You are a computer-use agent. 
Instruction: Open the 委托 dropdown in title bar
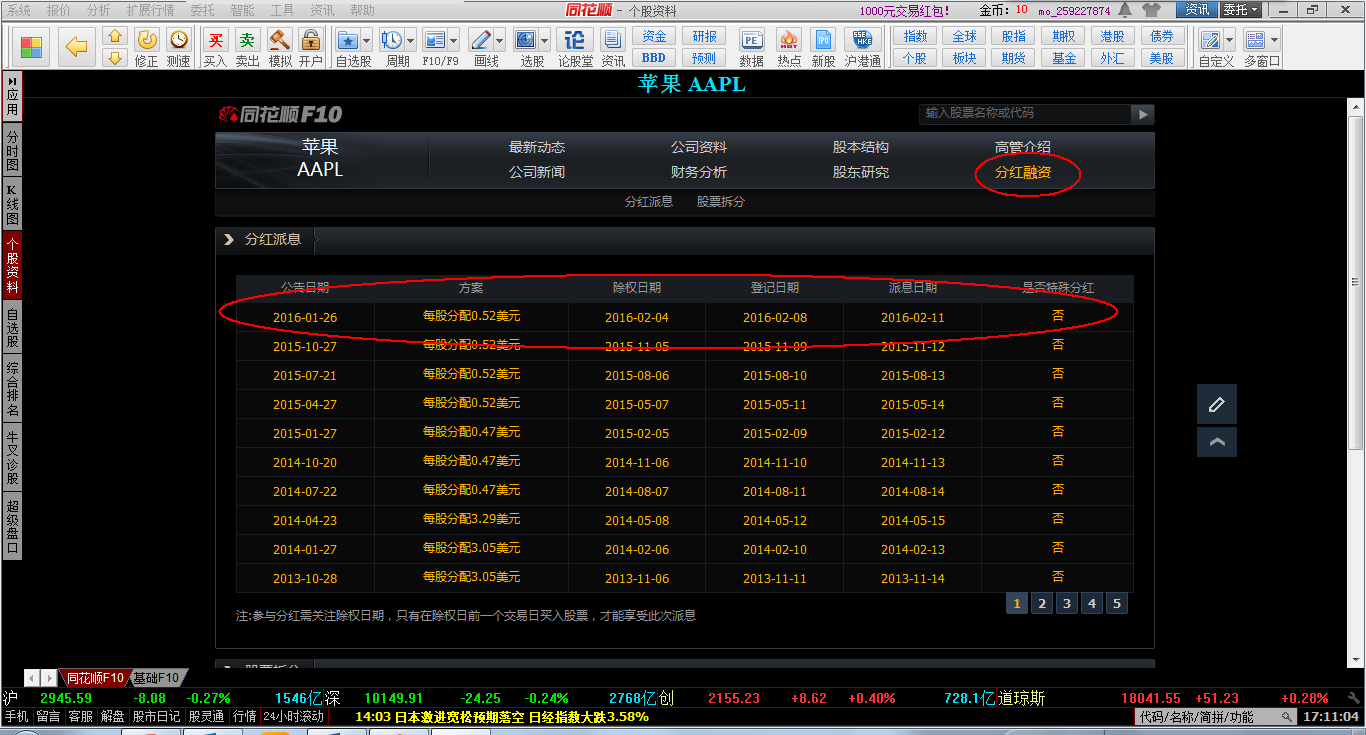(x=1241, y=10)
